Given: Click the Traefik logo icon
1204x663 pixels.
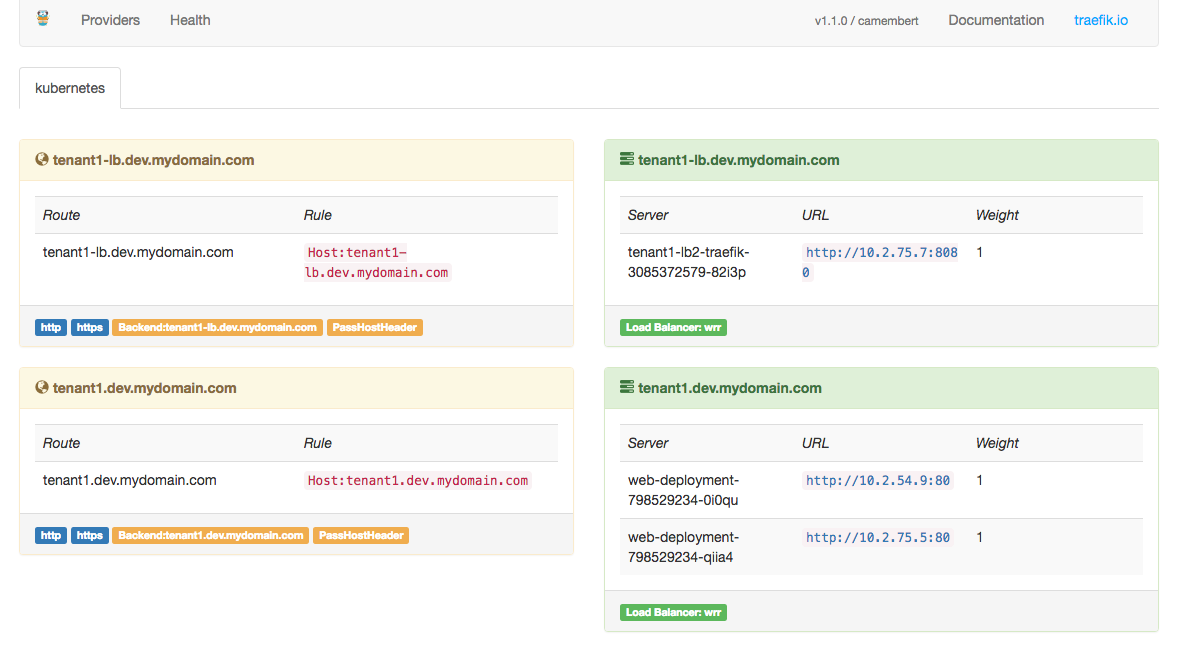Looking at the screenshot, I should tap(42, 18).
